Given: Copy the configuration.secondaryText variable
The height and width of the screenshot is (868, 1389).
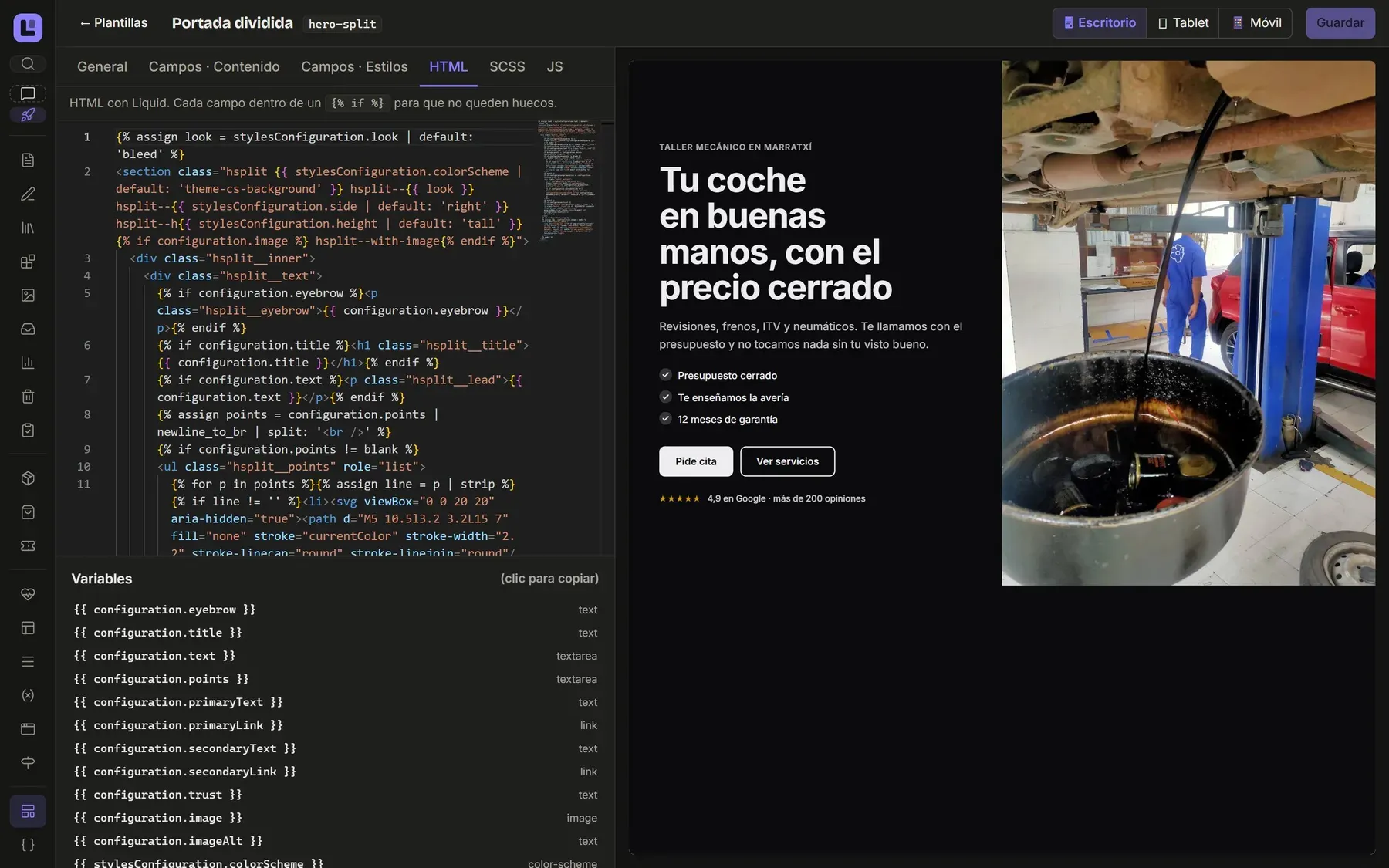Looking at the screenshot, I should 335,748.
